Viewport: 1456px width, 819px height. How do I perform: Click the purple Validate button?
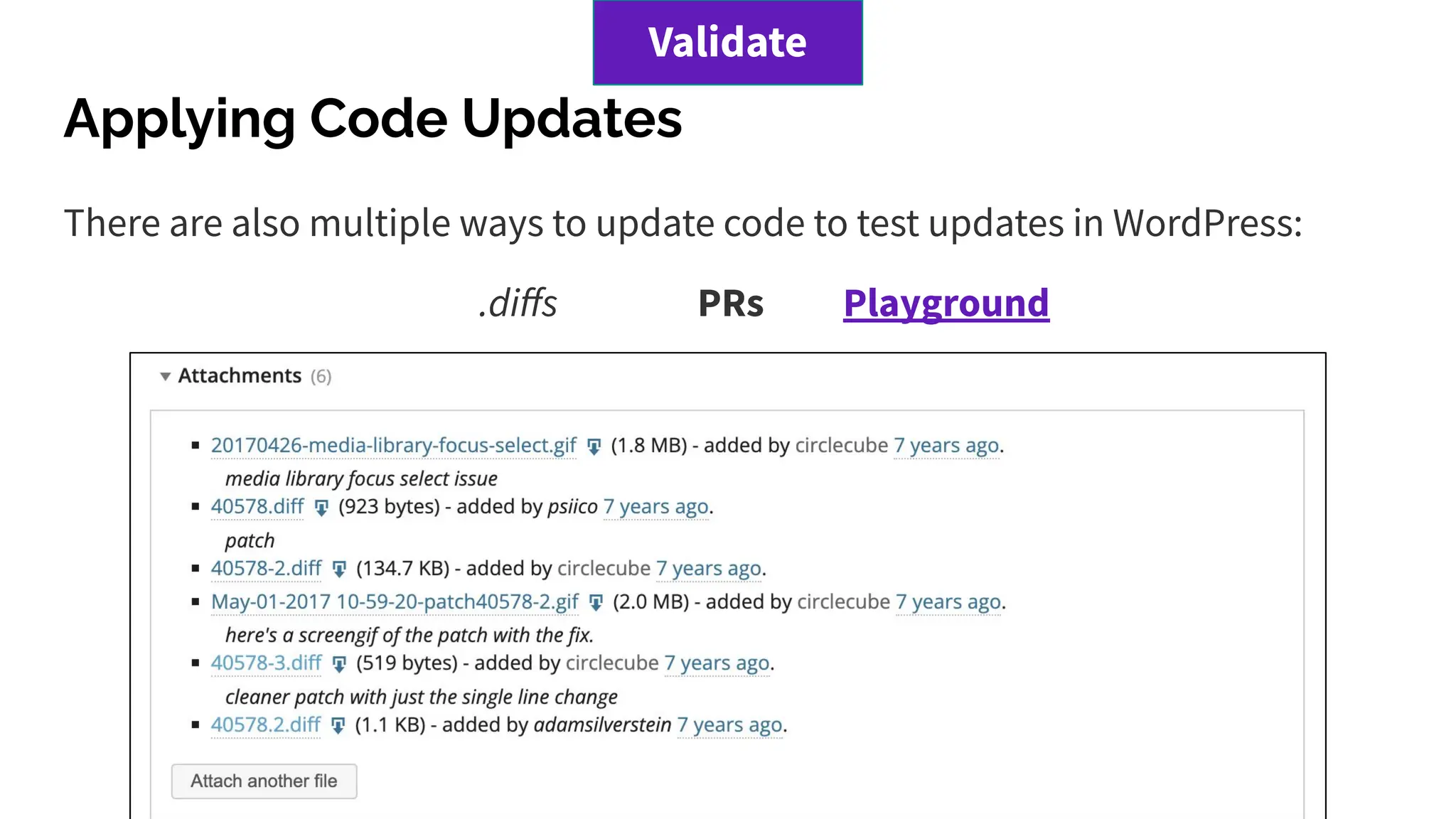click(727, 42)
